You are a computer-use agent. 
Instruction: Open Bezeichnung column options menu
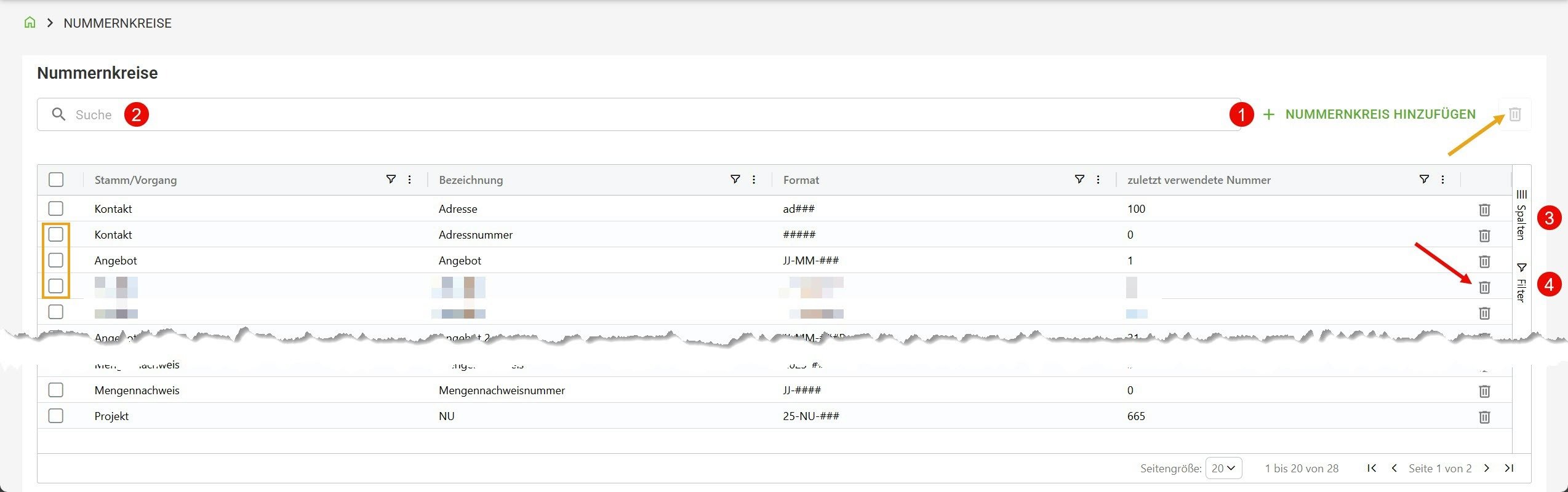click(754, 180)
